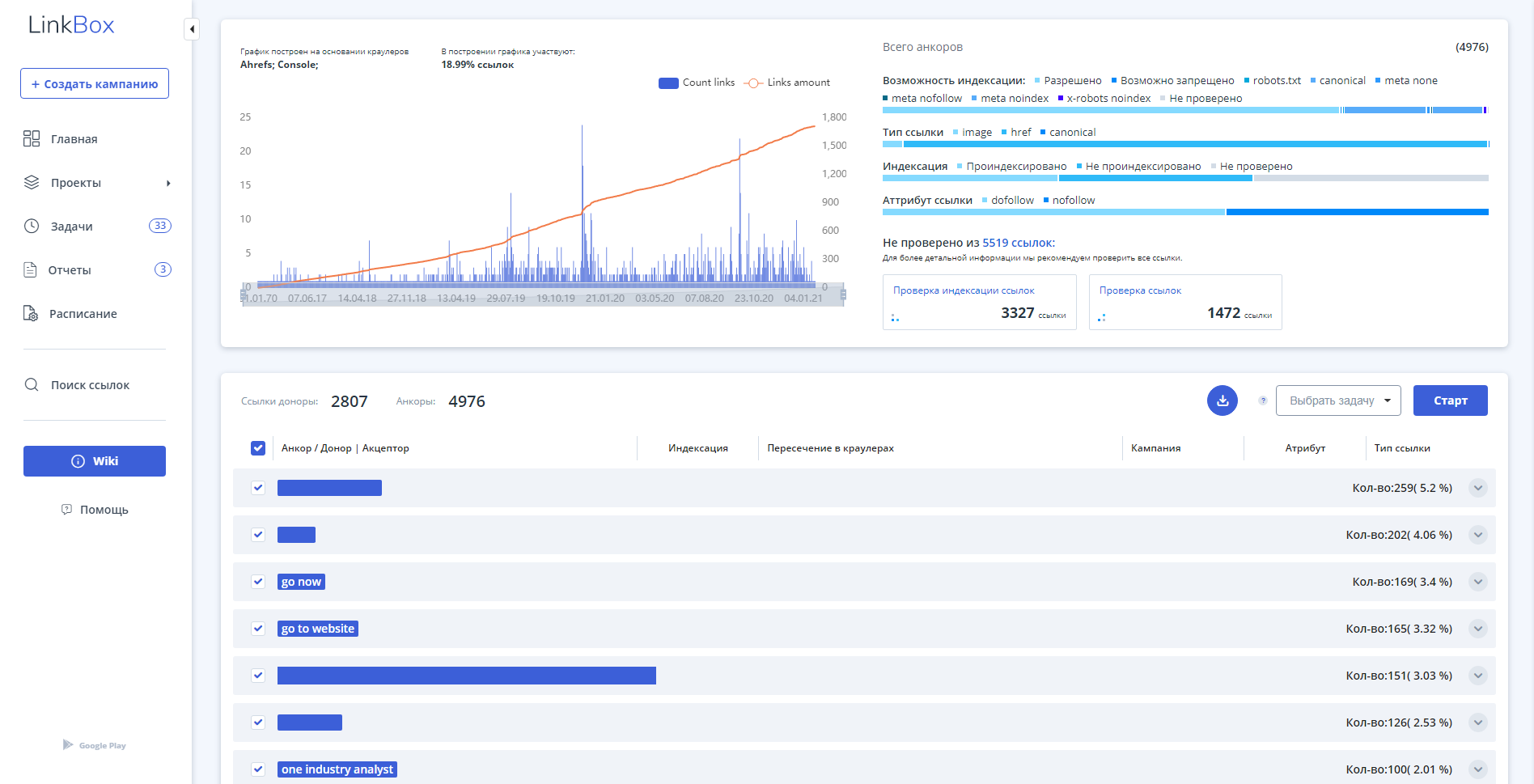
Task: Toggle checkbox for the 259 count row
Action: [258, 488]
